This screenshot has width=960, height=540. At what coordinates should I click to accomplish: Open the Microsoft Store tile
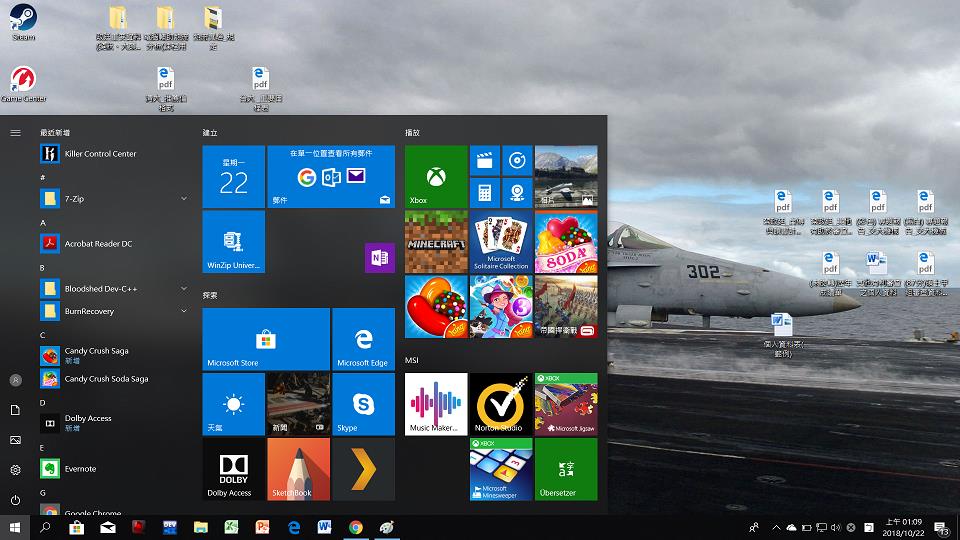[x=266, y=339]
